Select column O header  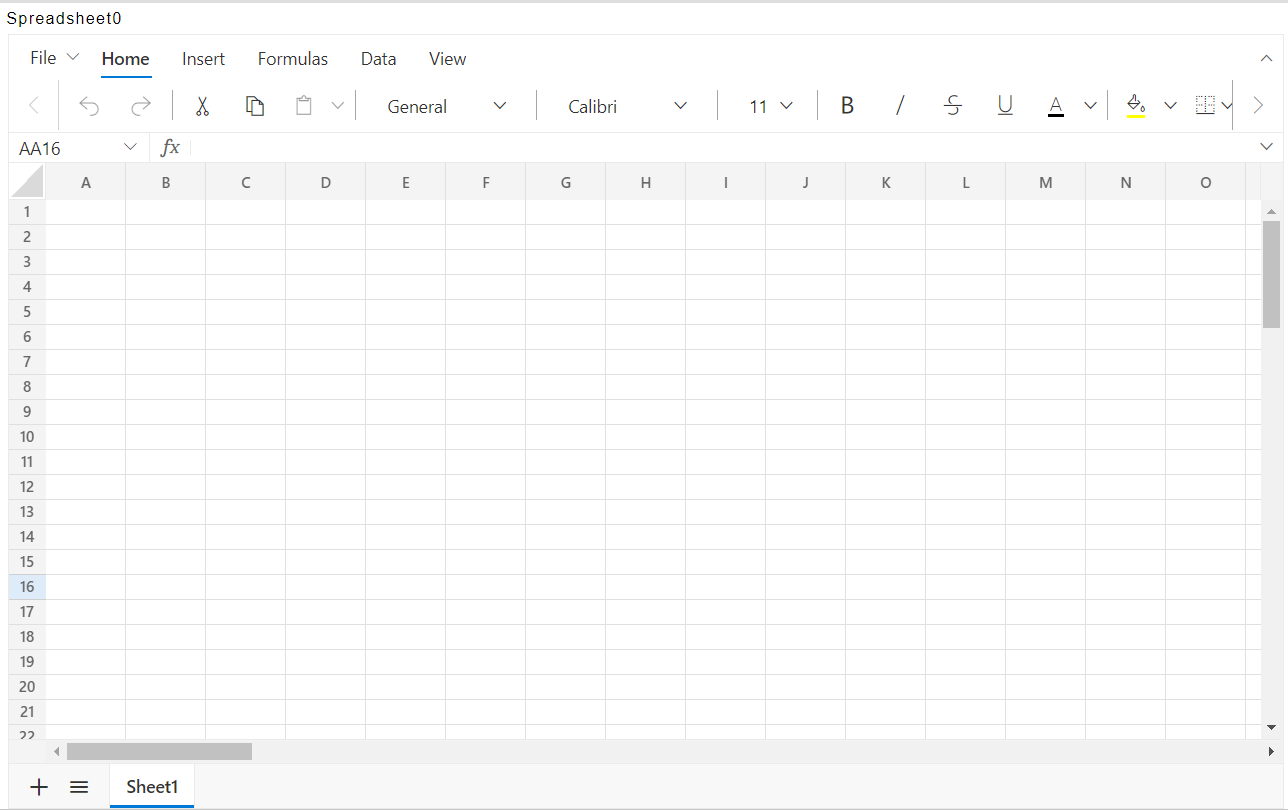1206,182
